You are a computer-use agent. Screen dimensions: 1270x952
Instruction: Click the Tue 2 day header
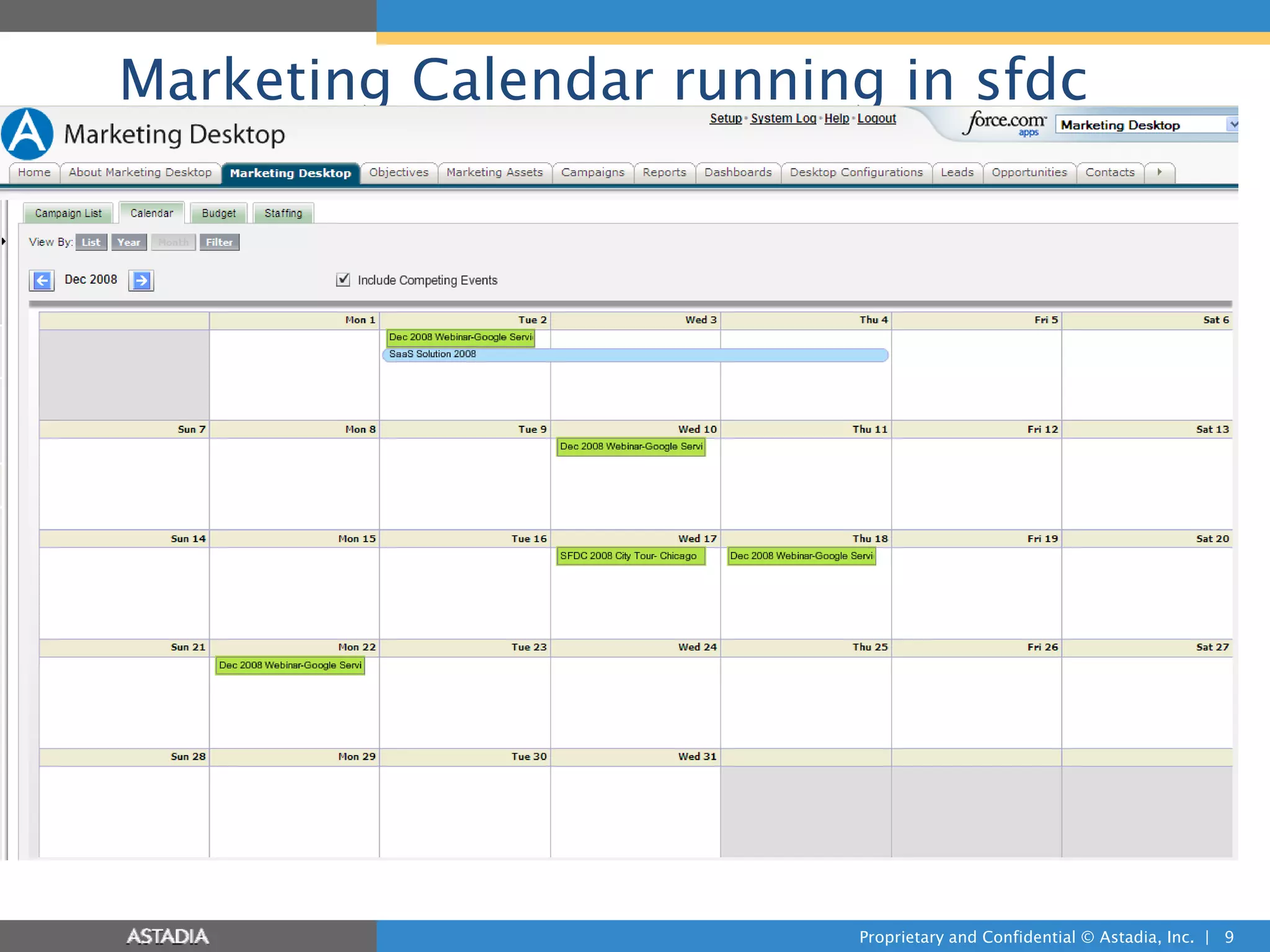pyautogui.click(x=465, y=320)
